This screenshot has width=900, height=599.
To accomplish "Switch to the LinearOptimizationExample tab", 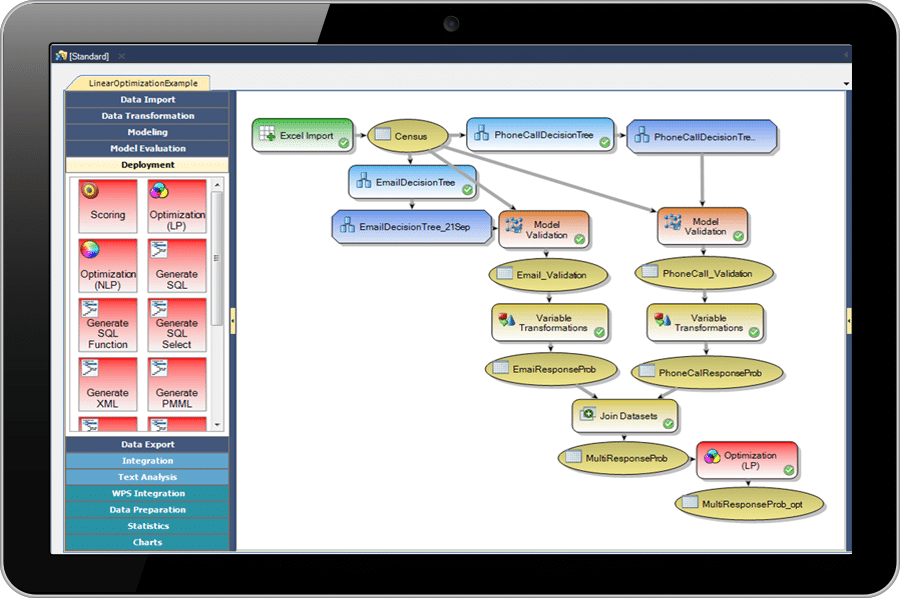I will (x=138, y=83).
